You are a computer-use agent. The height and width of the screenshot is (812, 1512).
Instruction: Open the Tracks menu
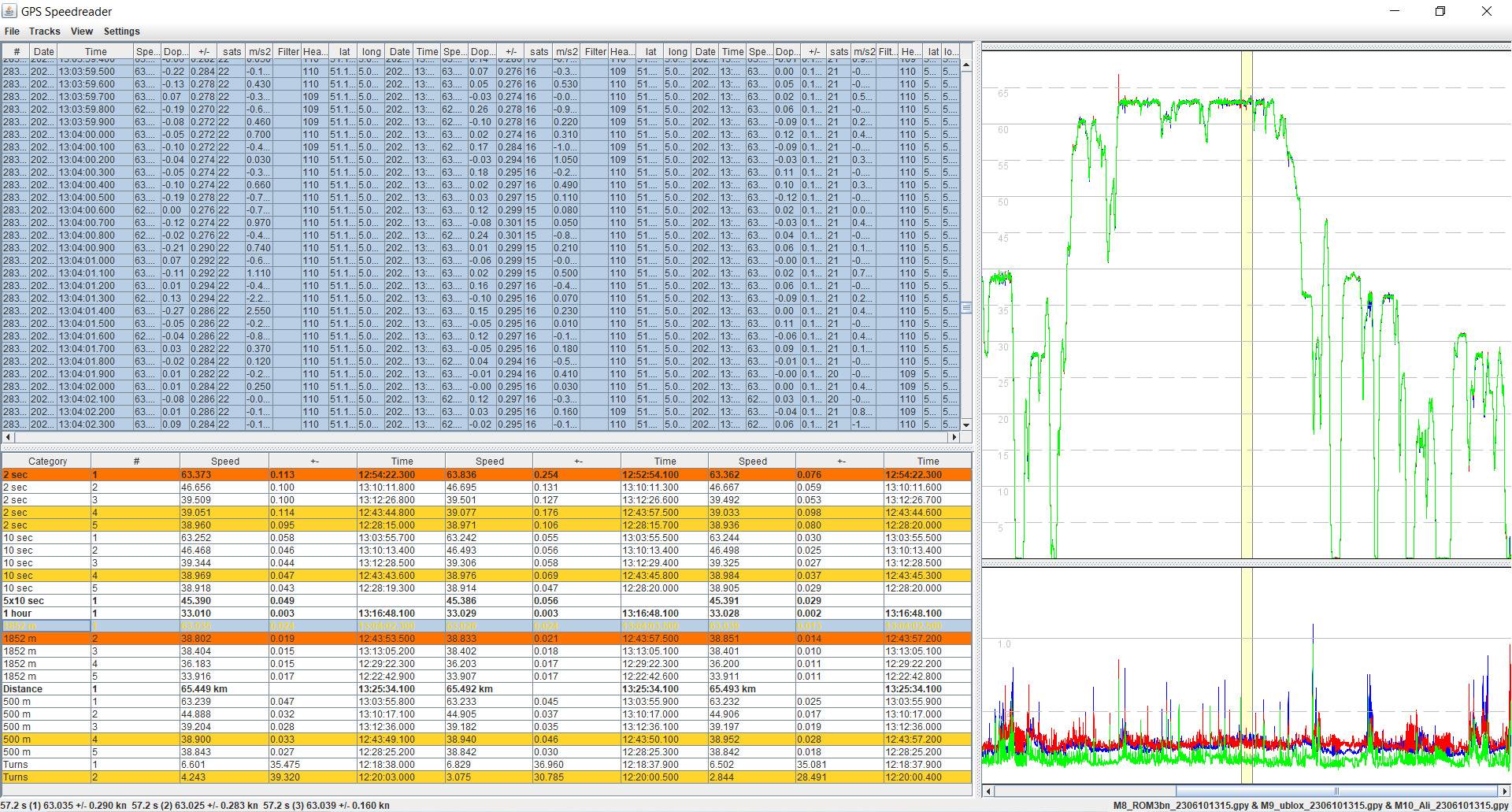click(x=44, y=32)
